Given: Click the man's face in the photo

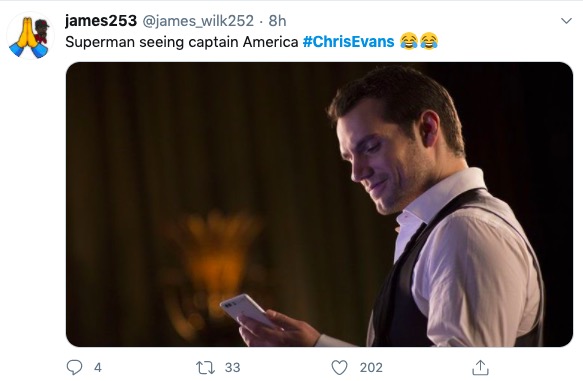Looking at the screenshot, I should tap(383, 160).
